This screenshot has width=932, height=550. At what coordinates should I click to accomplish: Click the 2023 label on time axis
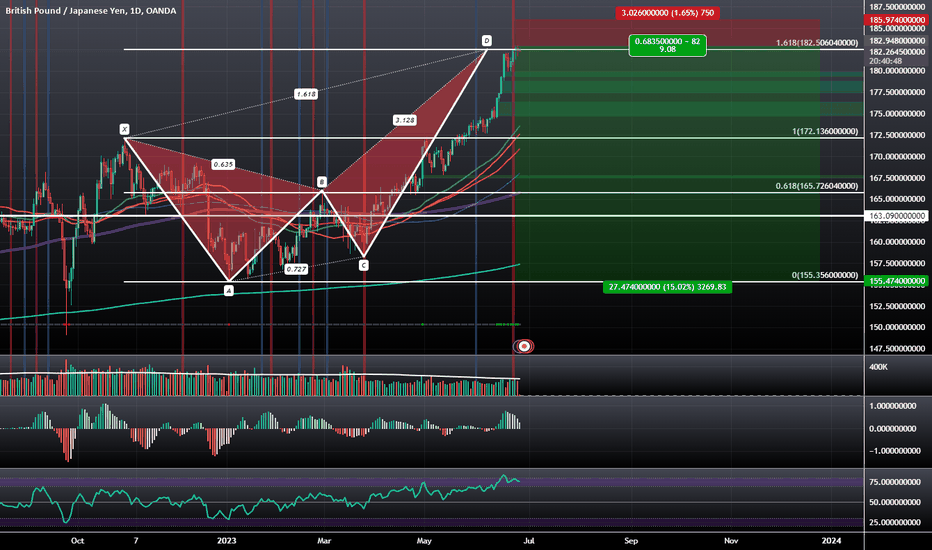226,540
